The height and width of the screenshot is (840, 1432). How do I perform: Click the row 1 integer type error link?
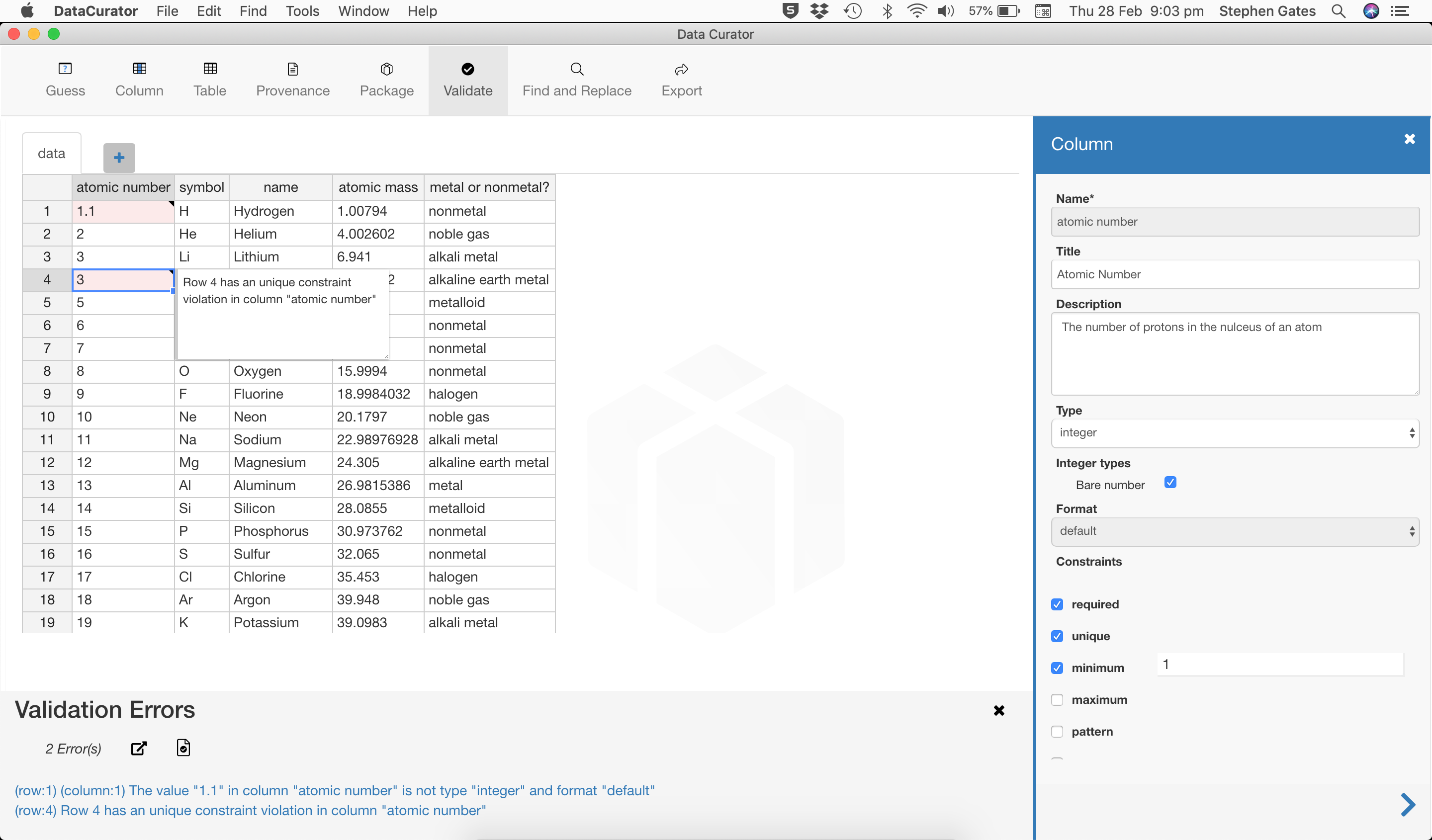(x=334, y=790)
